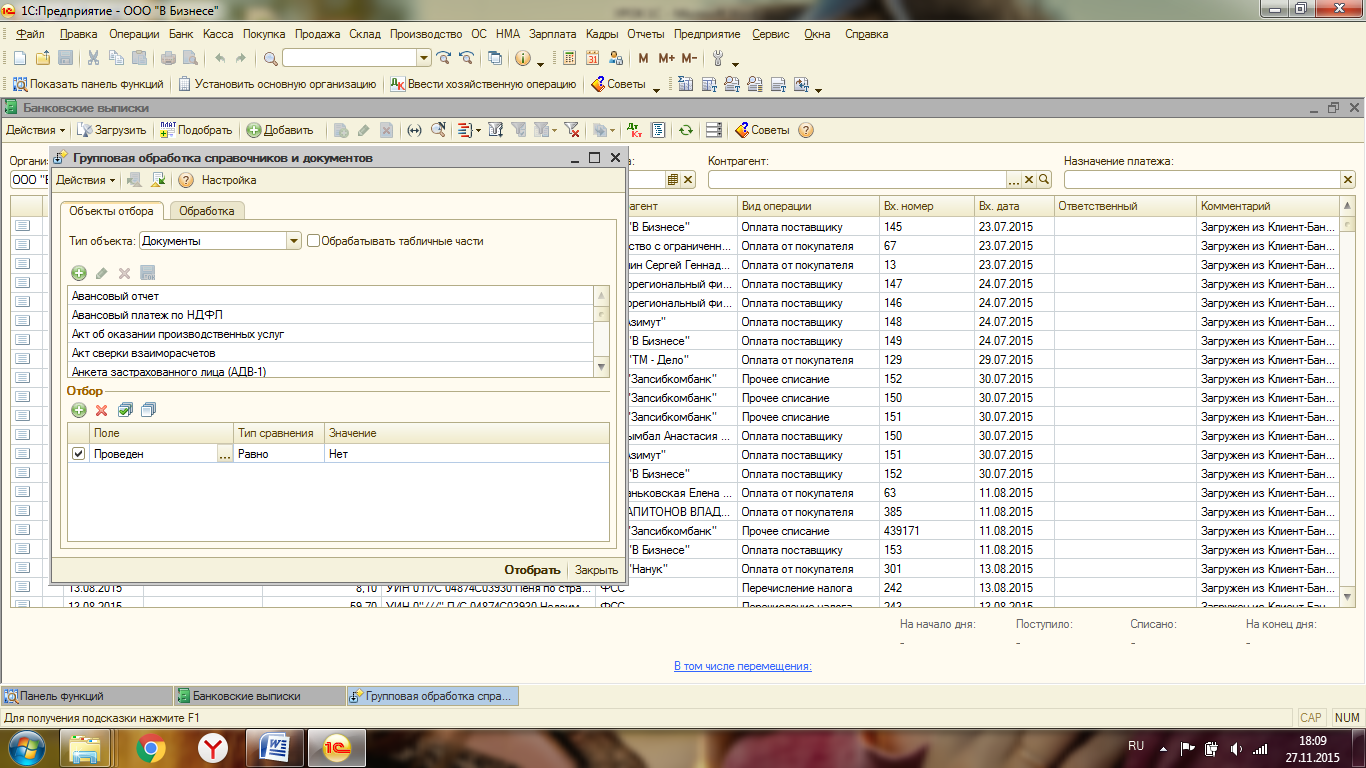The image size is (1366, 768).
Task: Click Установить основную организацию
Action: click(277, 85)
